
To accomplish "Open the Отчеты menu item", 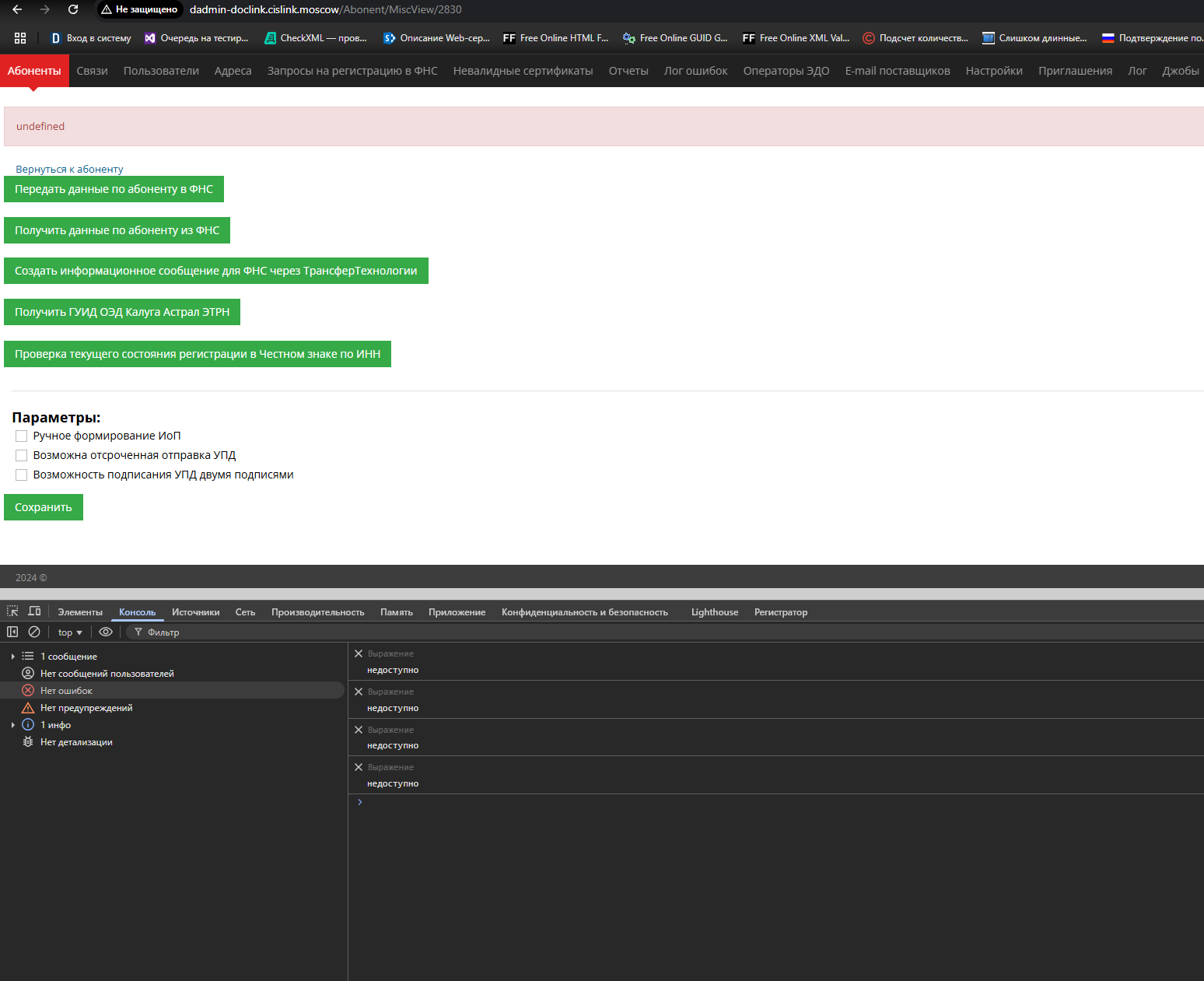I will pyautogui.click(x=628, y=71).
